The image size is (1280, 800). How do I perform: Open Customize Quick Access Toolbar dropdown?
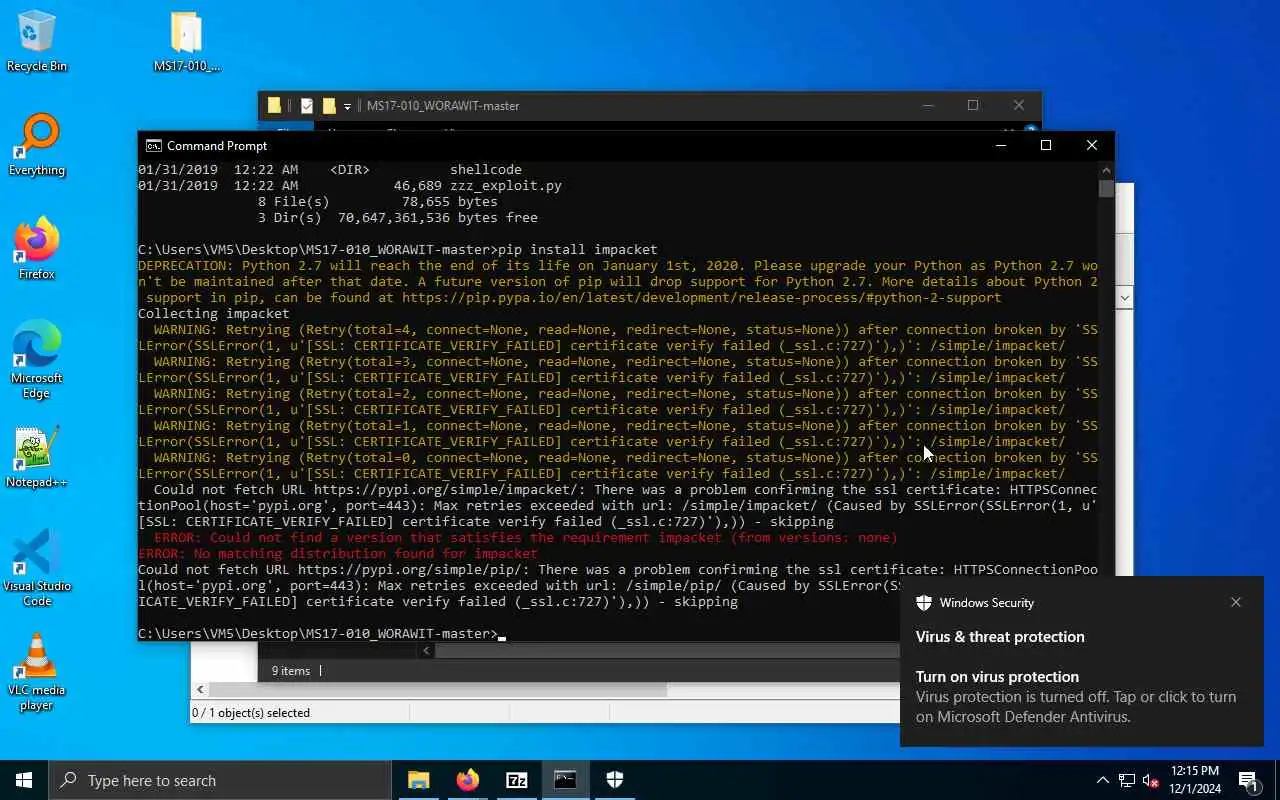(347, 106)
